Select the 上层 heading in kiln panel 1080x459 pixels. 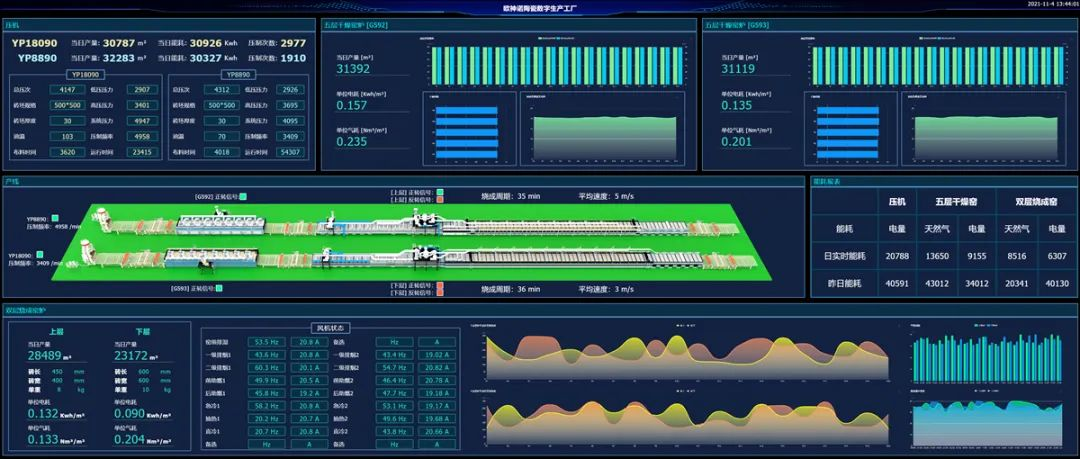coord(56,332)
